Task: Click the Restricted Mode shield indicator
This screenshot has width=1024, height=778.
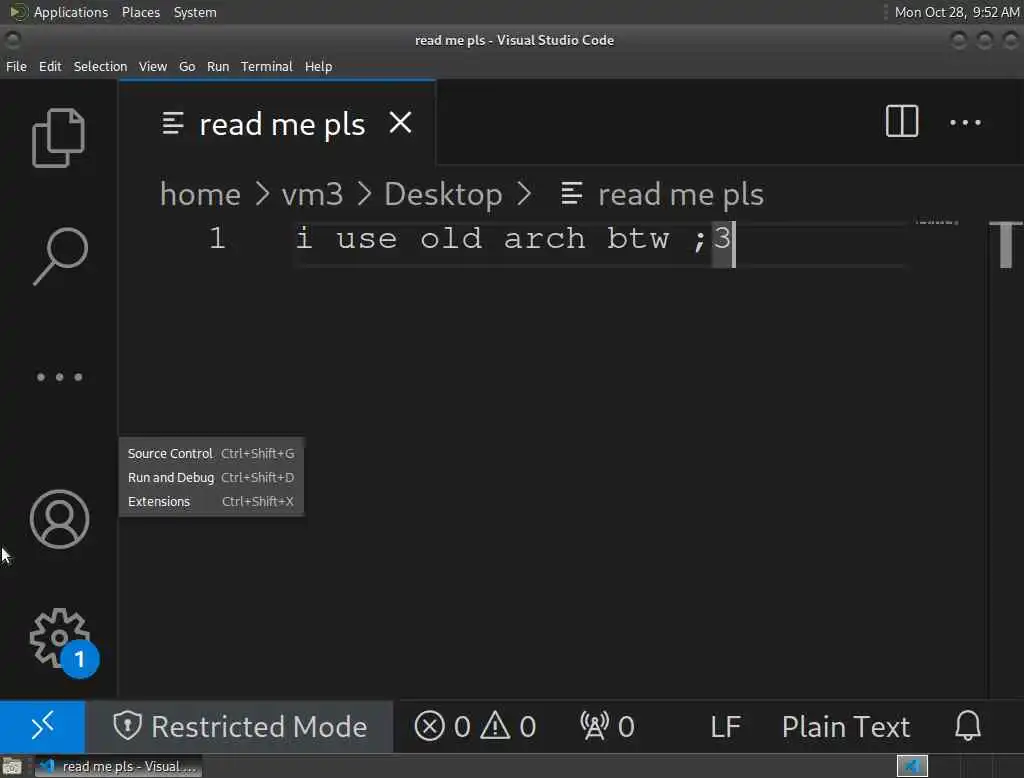Action: tap(239, 726)
